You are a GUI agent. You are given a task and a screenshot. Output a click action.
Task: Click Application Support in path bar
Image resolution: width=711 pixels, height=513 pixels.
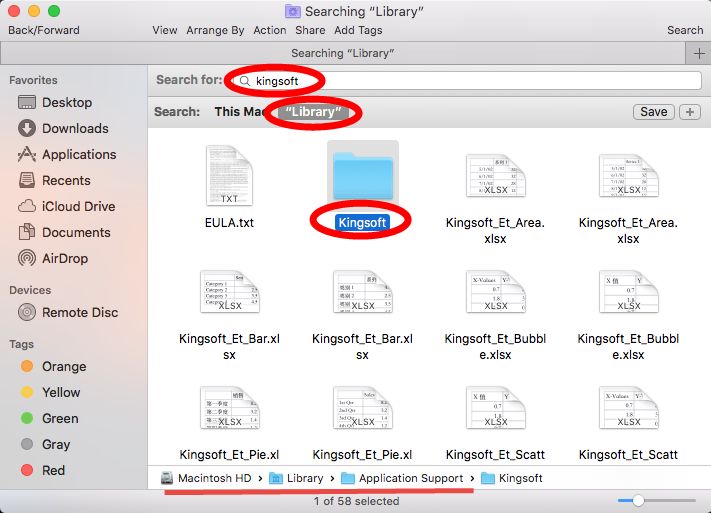click(402, 478)
